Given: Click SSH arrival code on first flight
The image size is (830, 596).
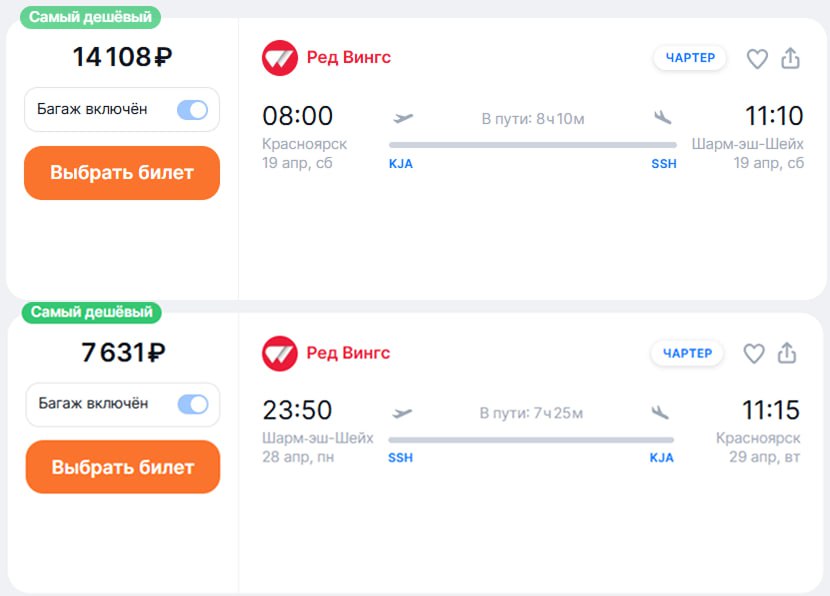Looking at the screenshot, I should 663,164.
